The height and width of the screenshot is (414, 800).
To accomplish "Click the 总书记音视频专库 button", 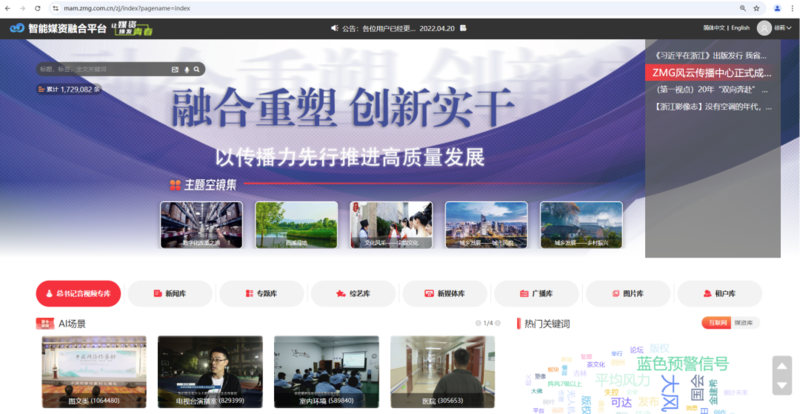I will [79, 293].
